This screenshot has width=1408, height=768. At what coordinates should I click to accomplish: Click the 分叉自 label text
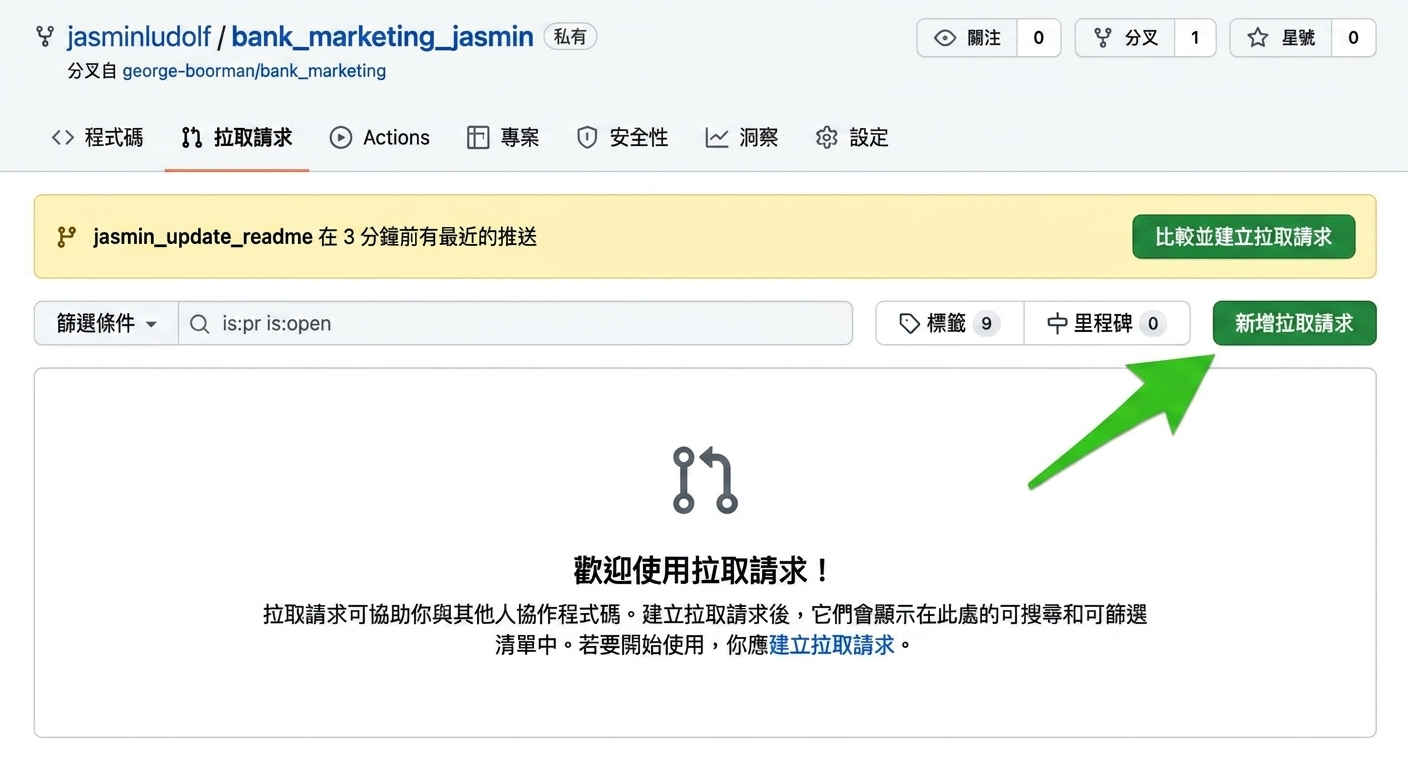[92, 71]
